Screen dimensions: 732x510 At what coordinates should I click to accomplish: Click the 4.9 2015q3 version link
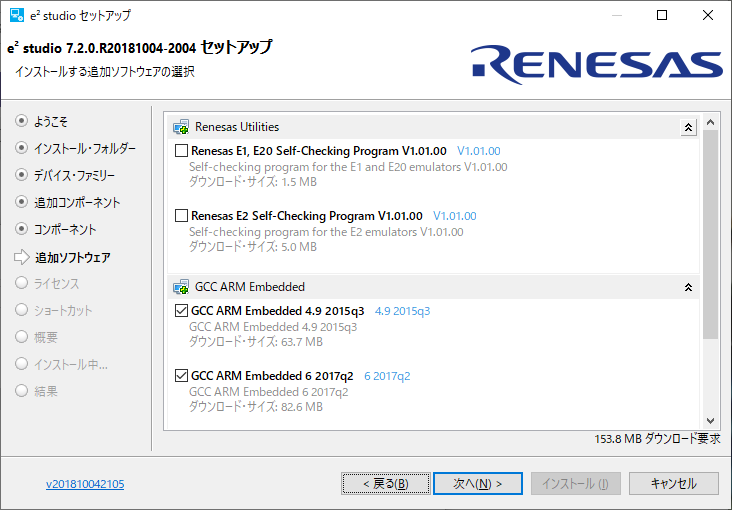[402, 311]
